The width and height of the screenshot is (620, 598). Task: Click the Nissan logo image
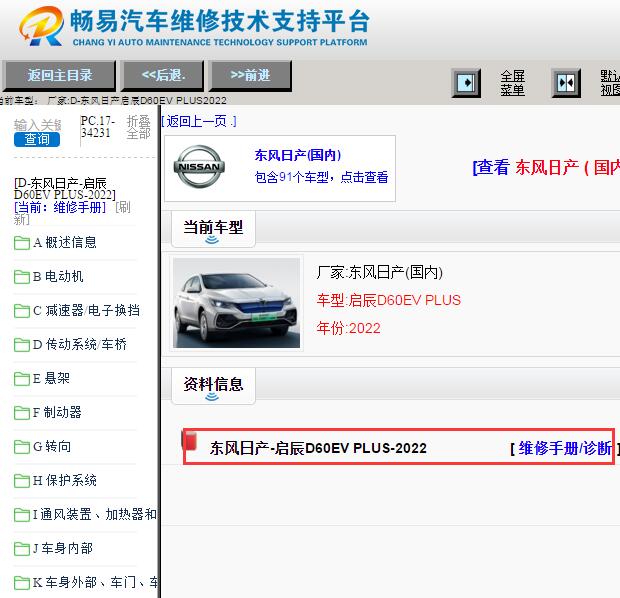point(199,167)
